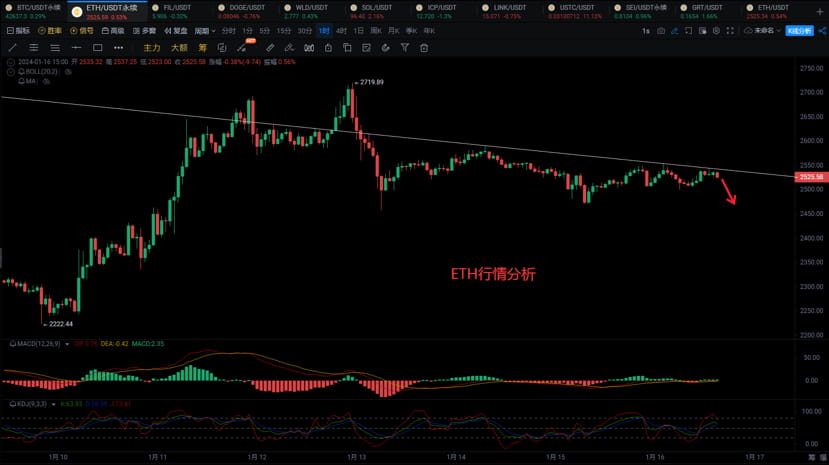Image resolution: width=829 pixels, height=465 pixels.
Task: Click the share icon
Action: pyautogui.click(x=823, y=31)
